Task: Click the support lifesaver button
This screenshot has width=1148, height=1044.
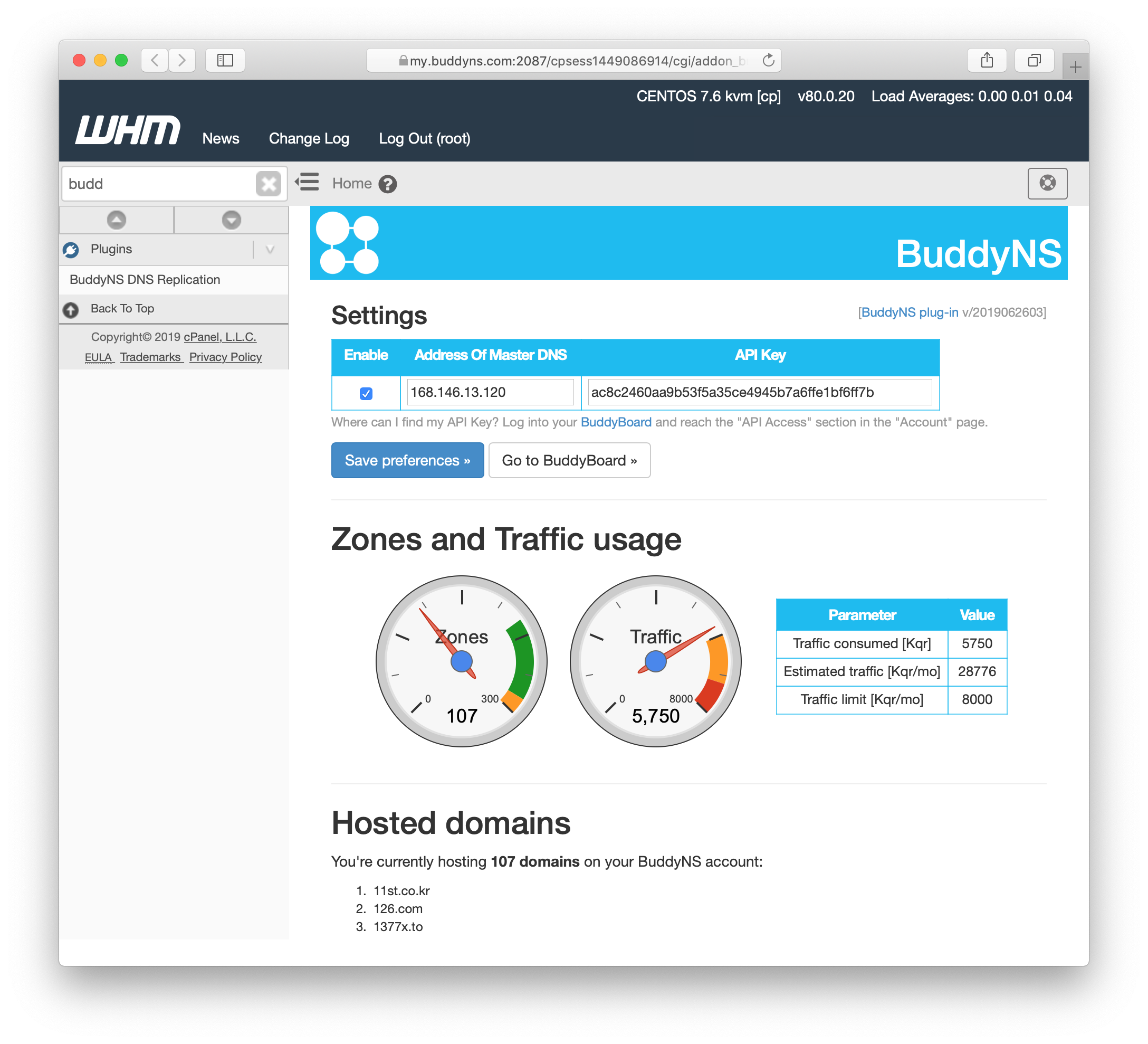Action: (x=1047, y=183)
